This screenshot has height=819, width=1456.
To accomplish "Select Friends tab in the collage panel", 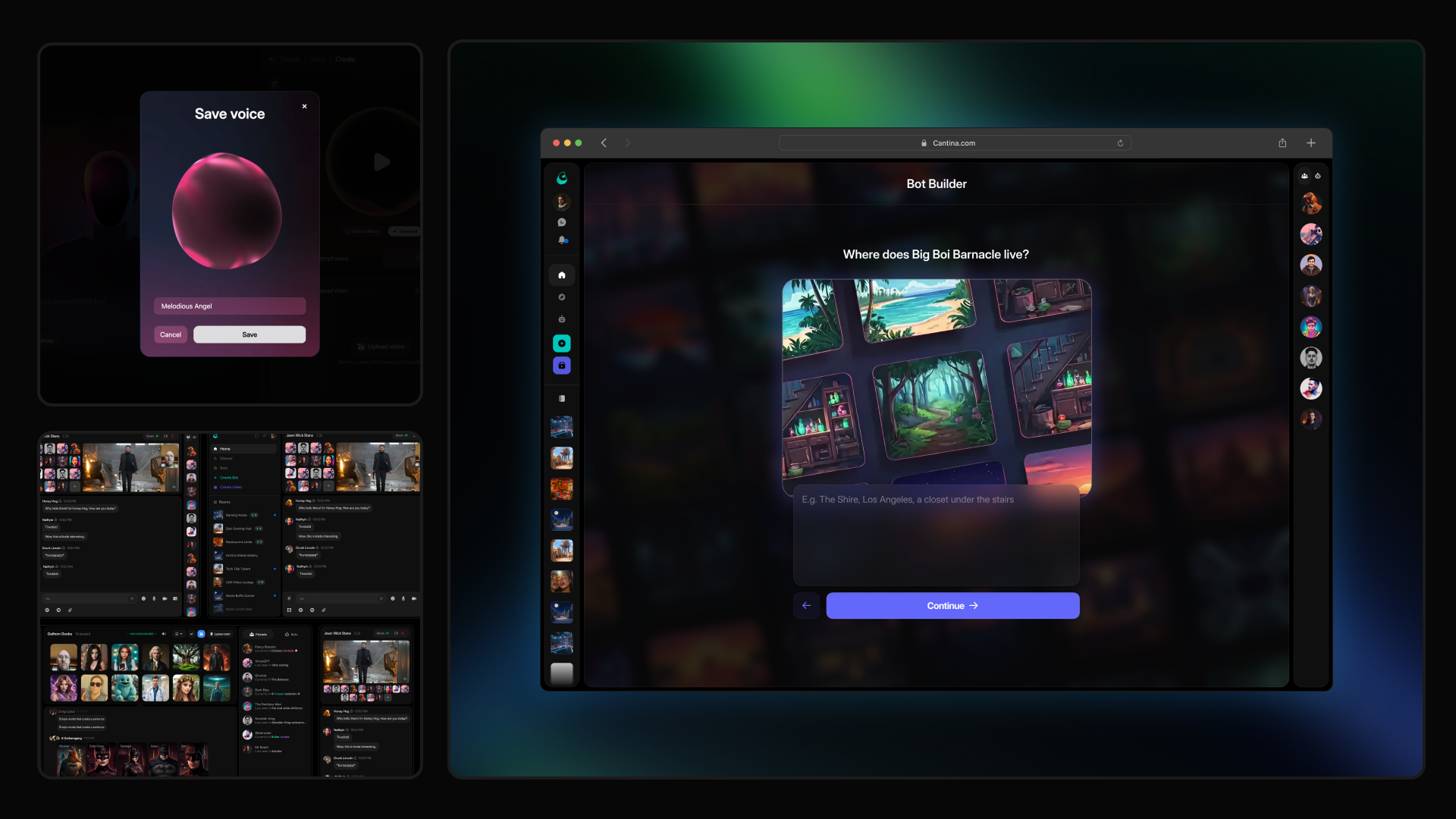I will [259, 634].
